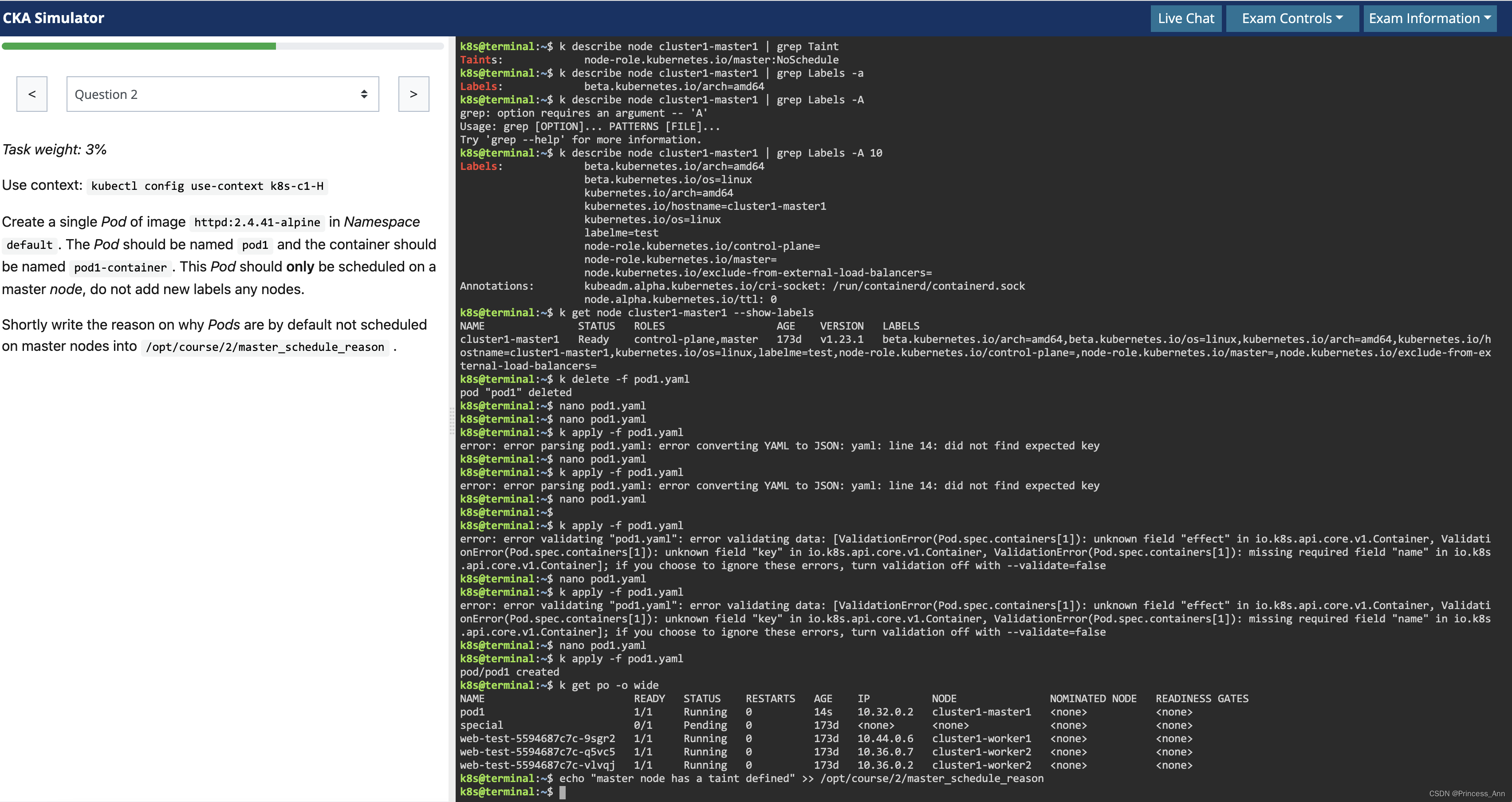Click the terminal cursor at the last prompt
Screen dimensions: 1512x802
point(562,792)
